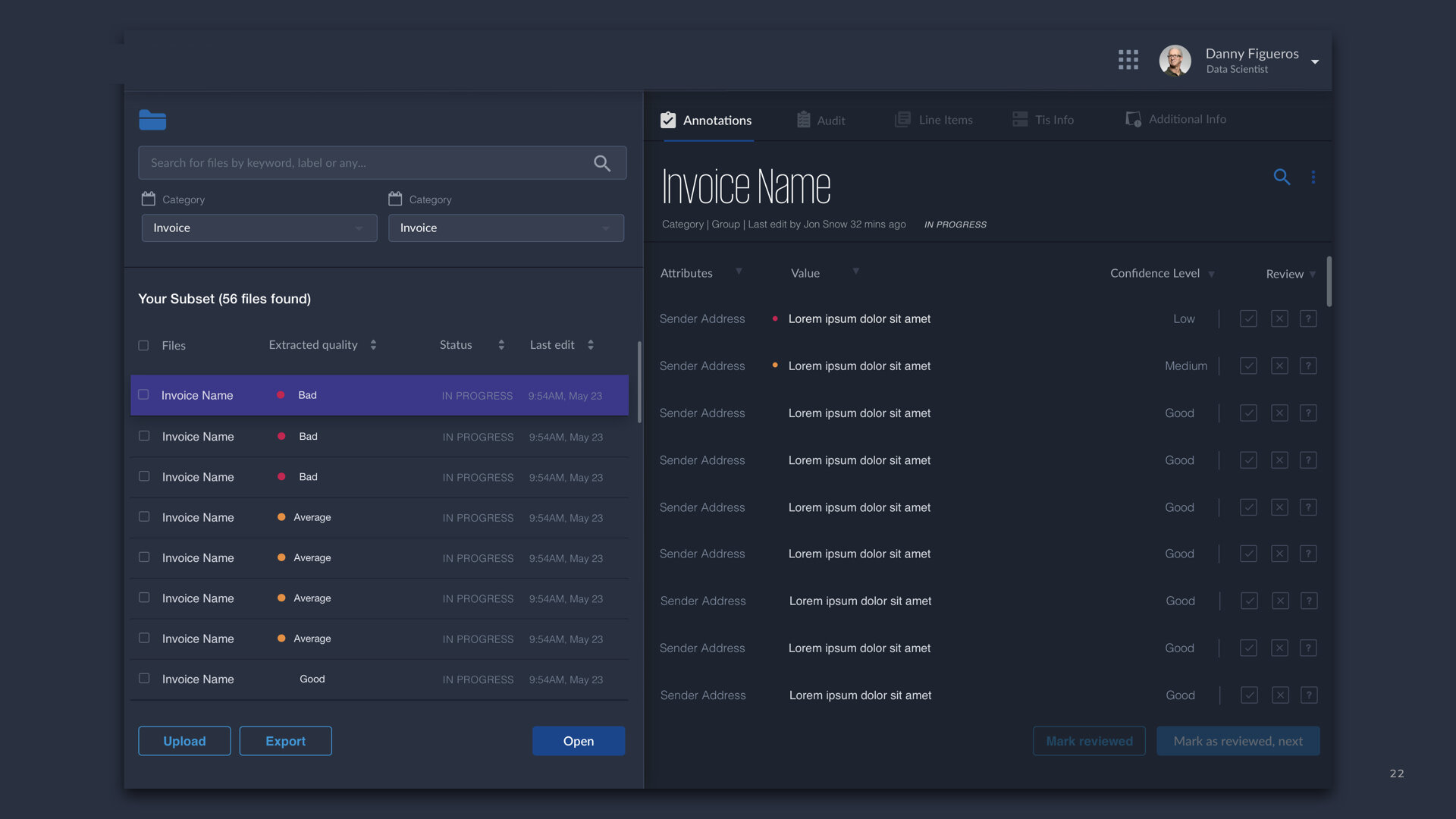Screen dimensions: 1456x819
Task: Click the red Bad quality dot in highlighted row
Action: [x=281, y=395]
